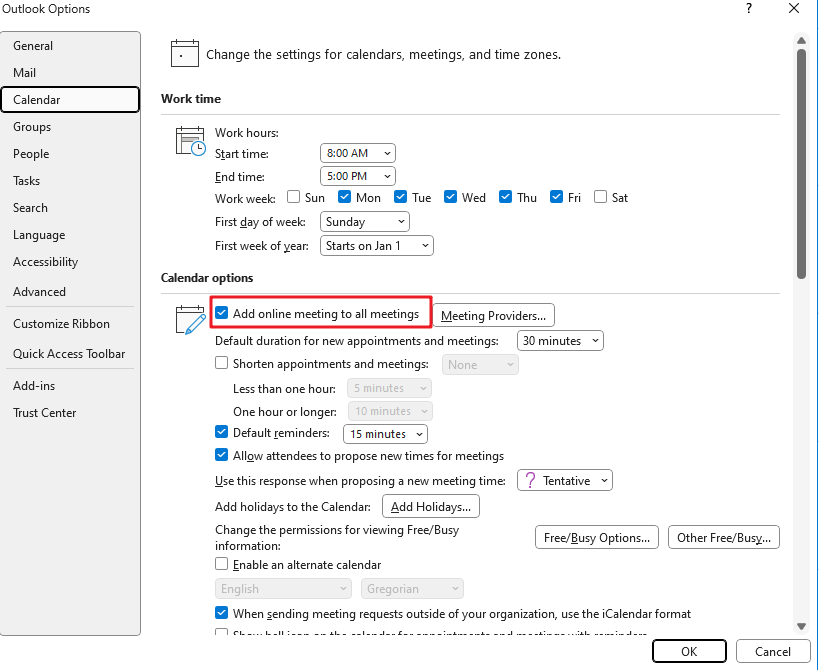Open the Customize Ribbon category
The image size is (819, 670).
coord(70,324)
